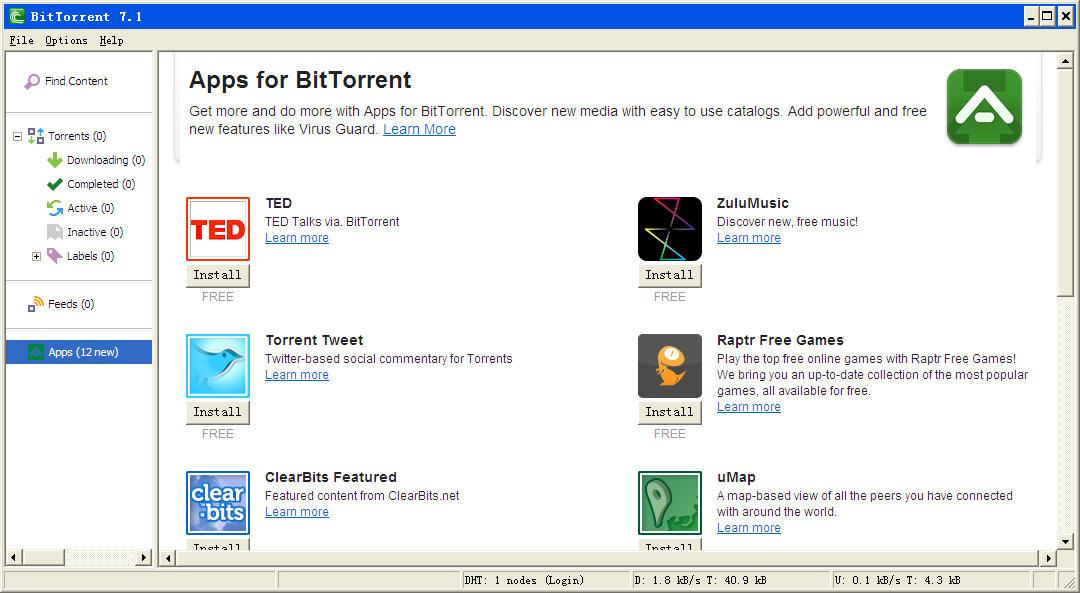The image size is (1080, 593).
Task: Select Torrents (0) category
Action: click(77, 136)
